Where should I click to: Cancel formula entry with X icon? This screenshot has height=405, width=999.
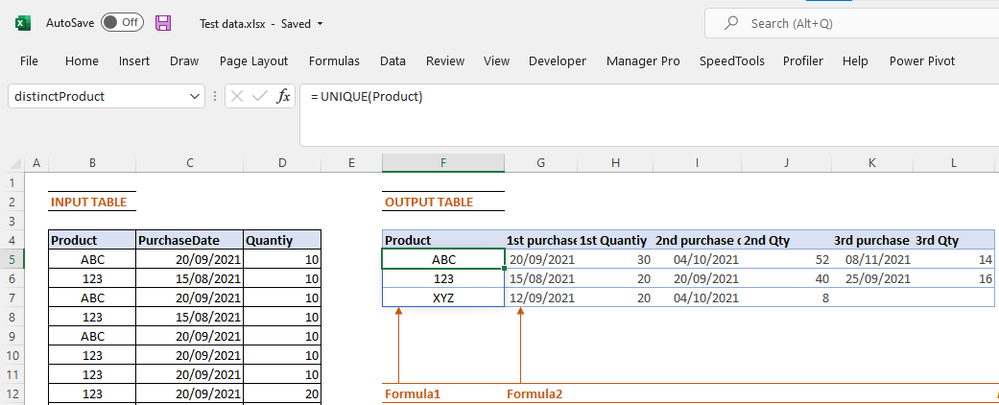pyautogui.click(x=237, y=97)
